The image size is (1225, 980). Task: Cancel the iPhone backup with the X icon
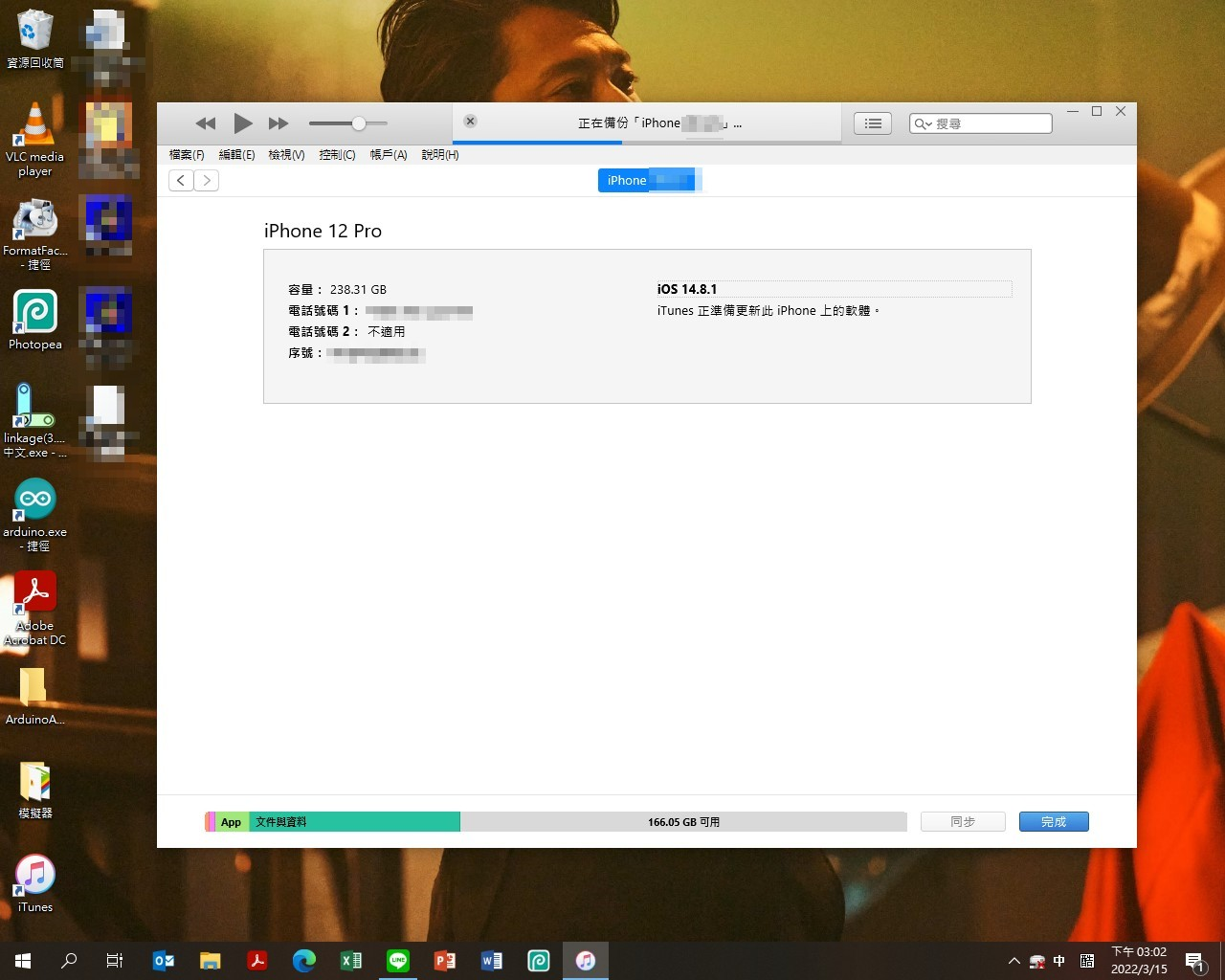pyautogui.click(x=470, y=122)
